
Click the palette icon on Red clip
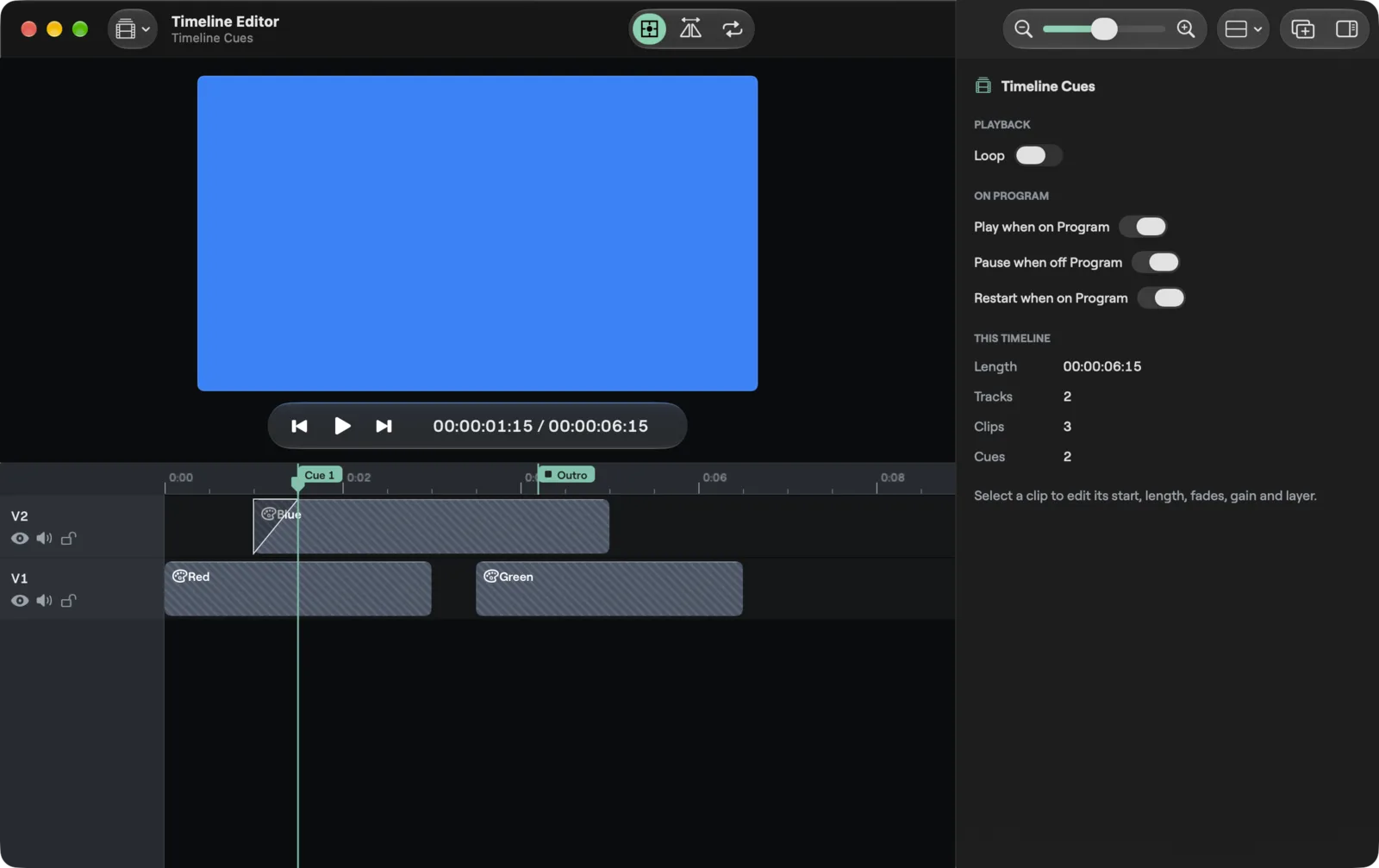179,577
